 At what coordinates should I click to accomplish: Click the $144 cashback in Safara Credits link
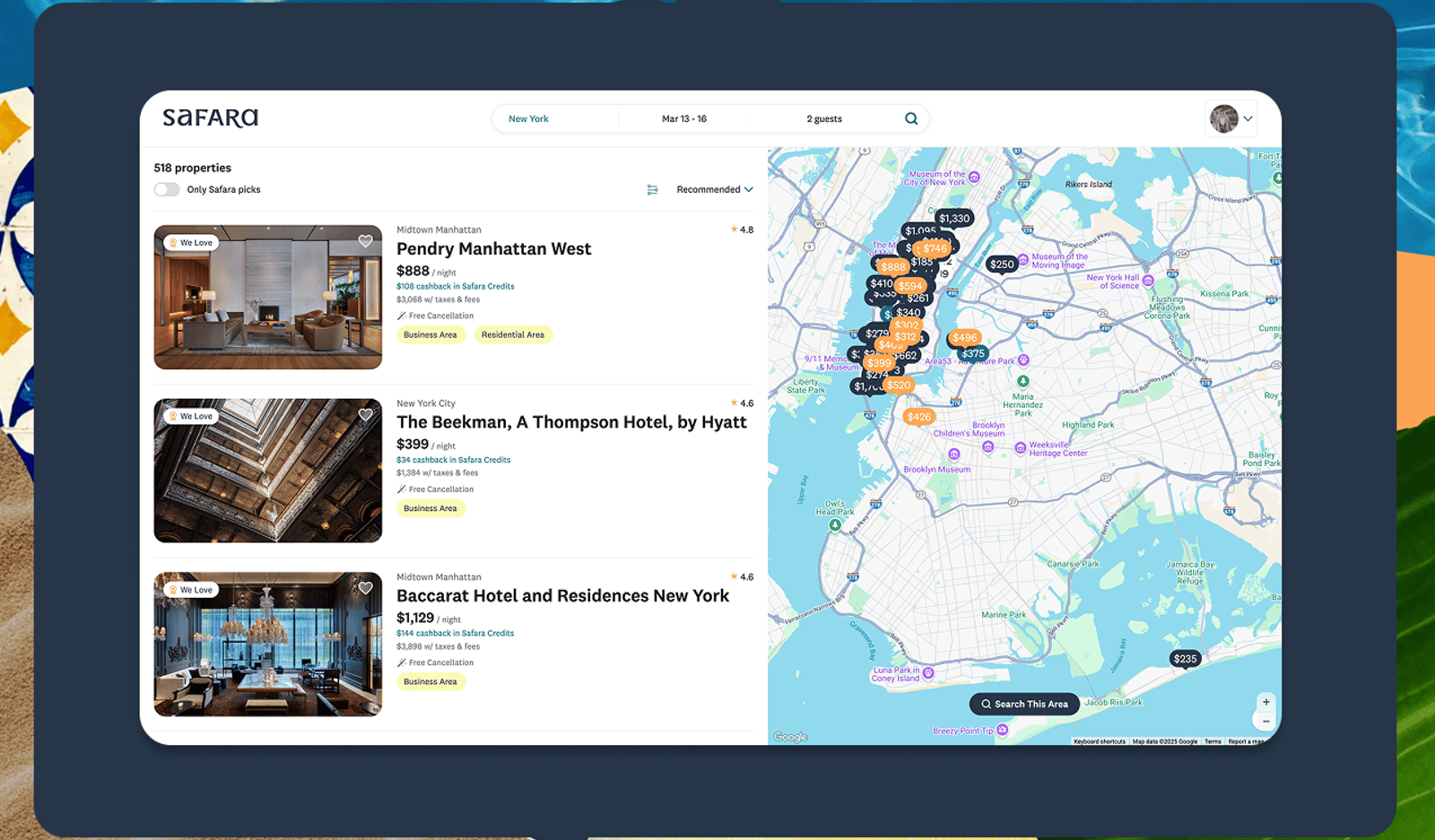click(x=456, y=633)
